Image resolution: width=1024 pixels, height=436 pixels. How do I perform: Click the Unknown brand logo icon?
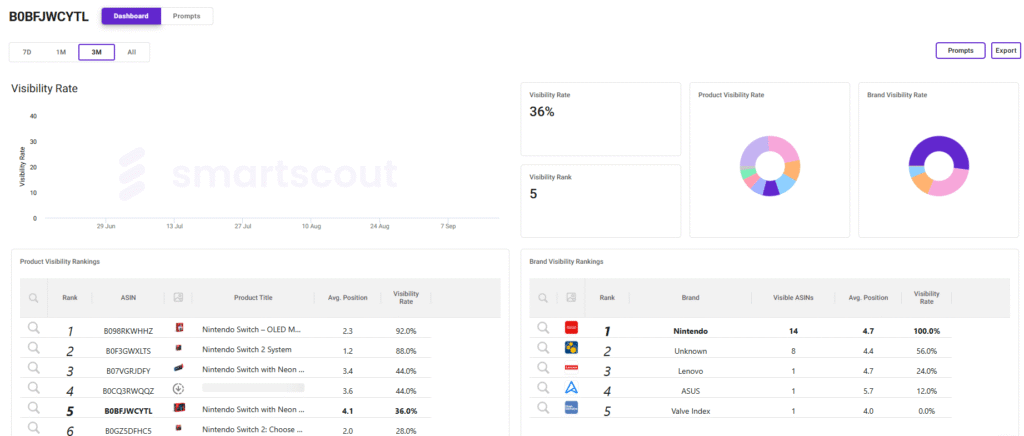pos(571,348)
